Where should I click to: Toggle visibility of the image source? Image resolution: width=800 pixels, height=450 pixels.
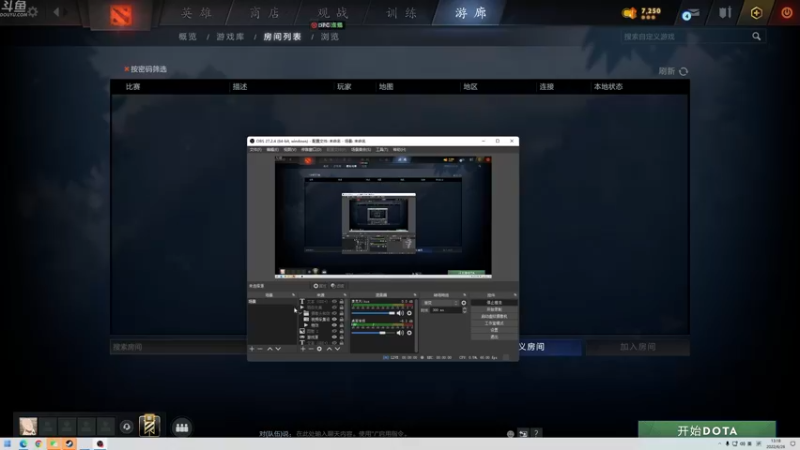pyautogui.click(x=335, y=331)
